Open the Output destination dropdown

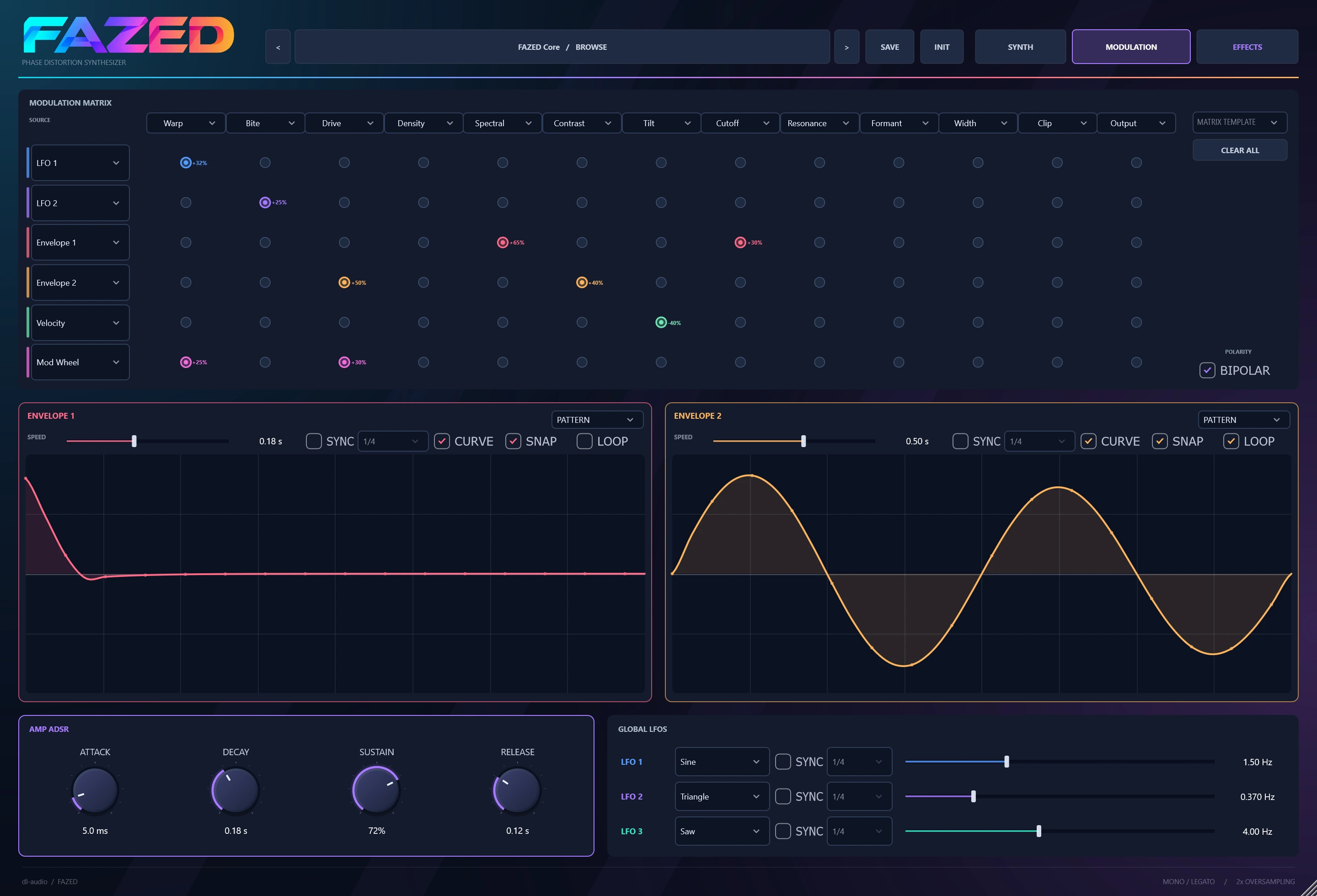tap(1136, 123)
